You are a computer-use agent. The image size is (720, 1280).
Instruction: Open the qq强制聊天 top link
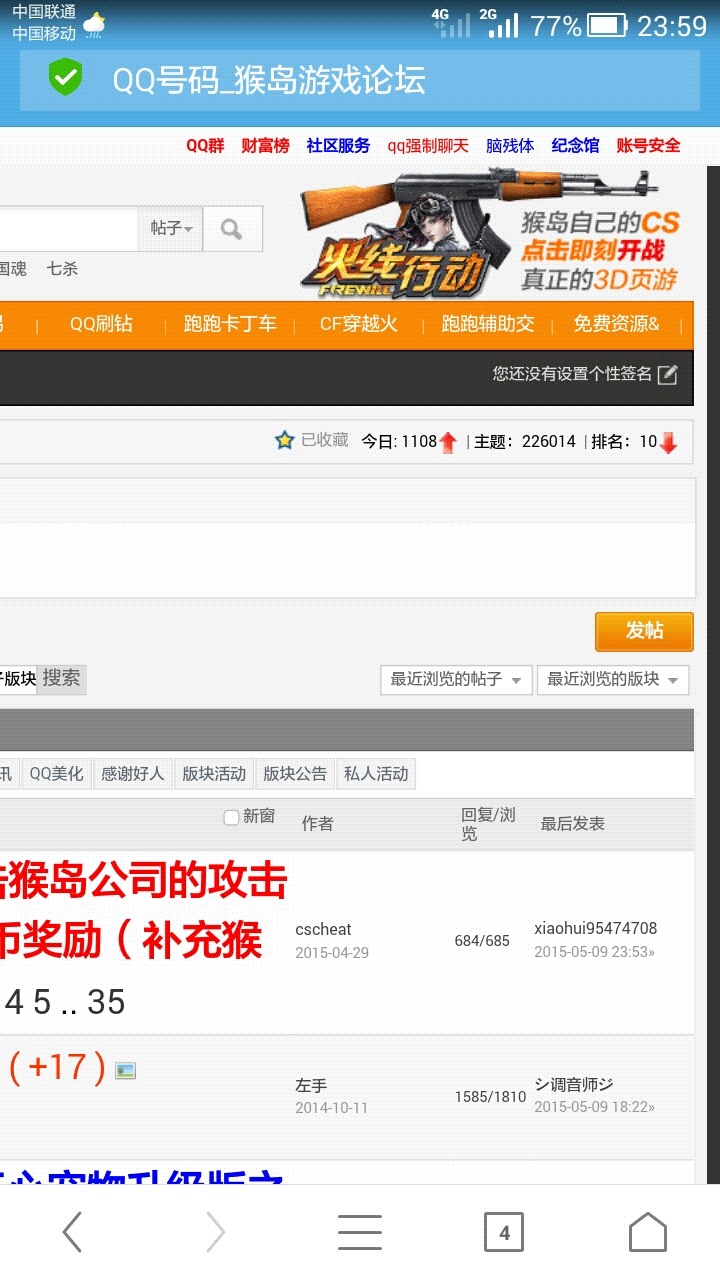[x=428, y=146]
